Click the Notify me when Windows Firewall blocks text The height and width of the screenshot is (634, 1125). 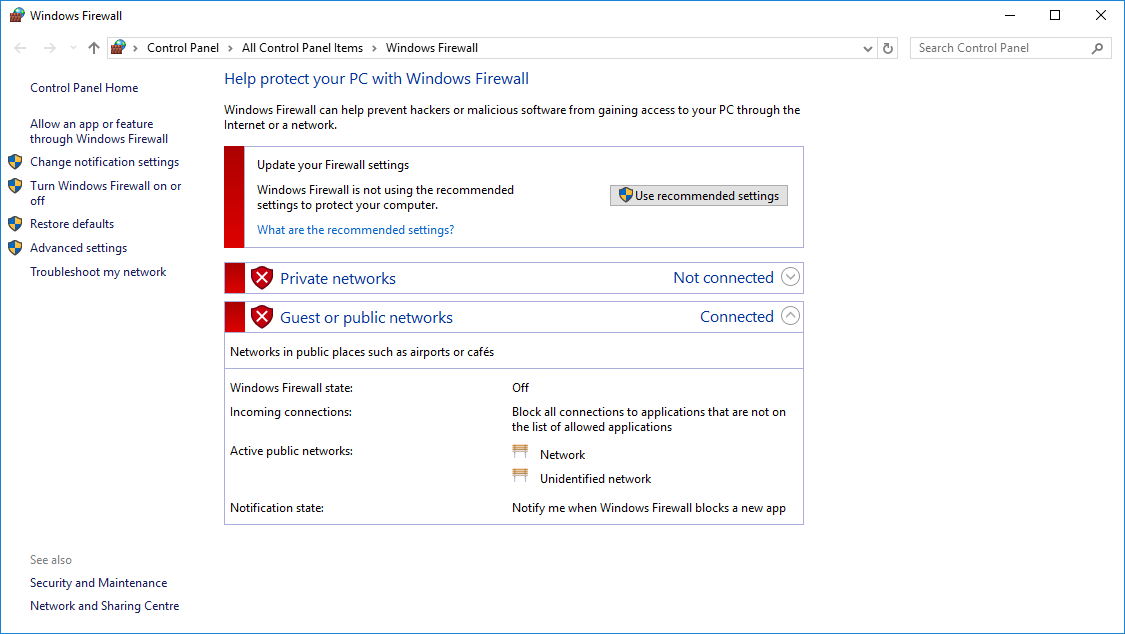(649, 508)
